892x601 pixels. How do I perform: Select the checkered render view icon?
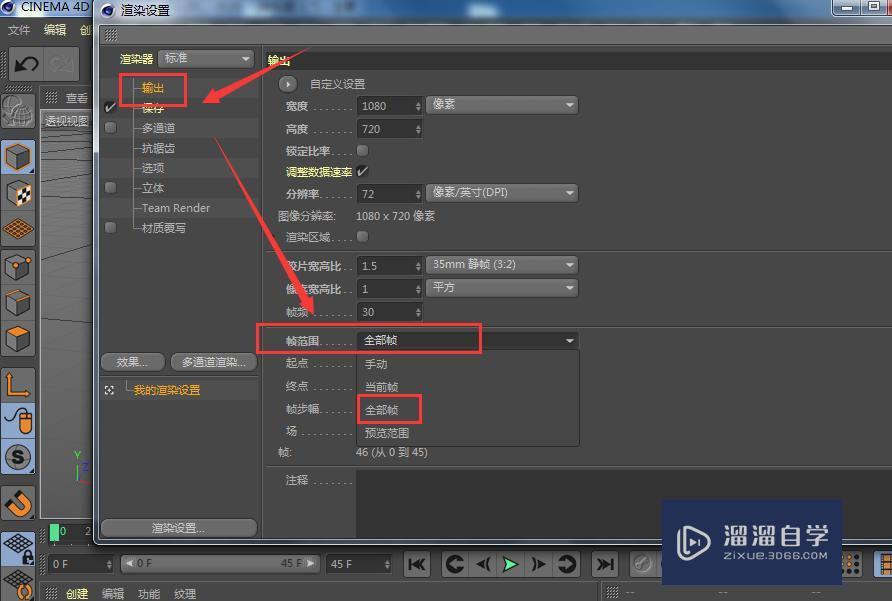[17, 193]
